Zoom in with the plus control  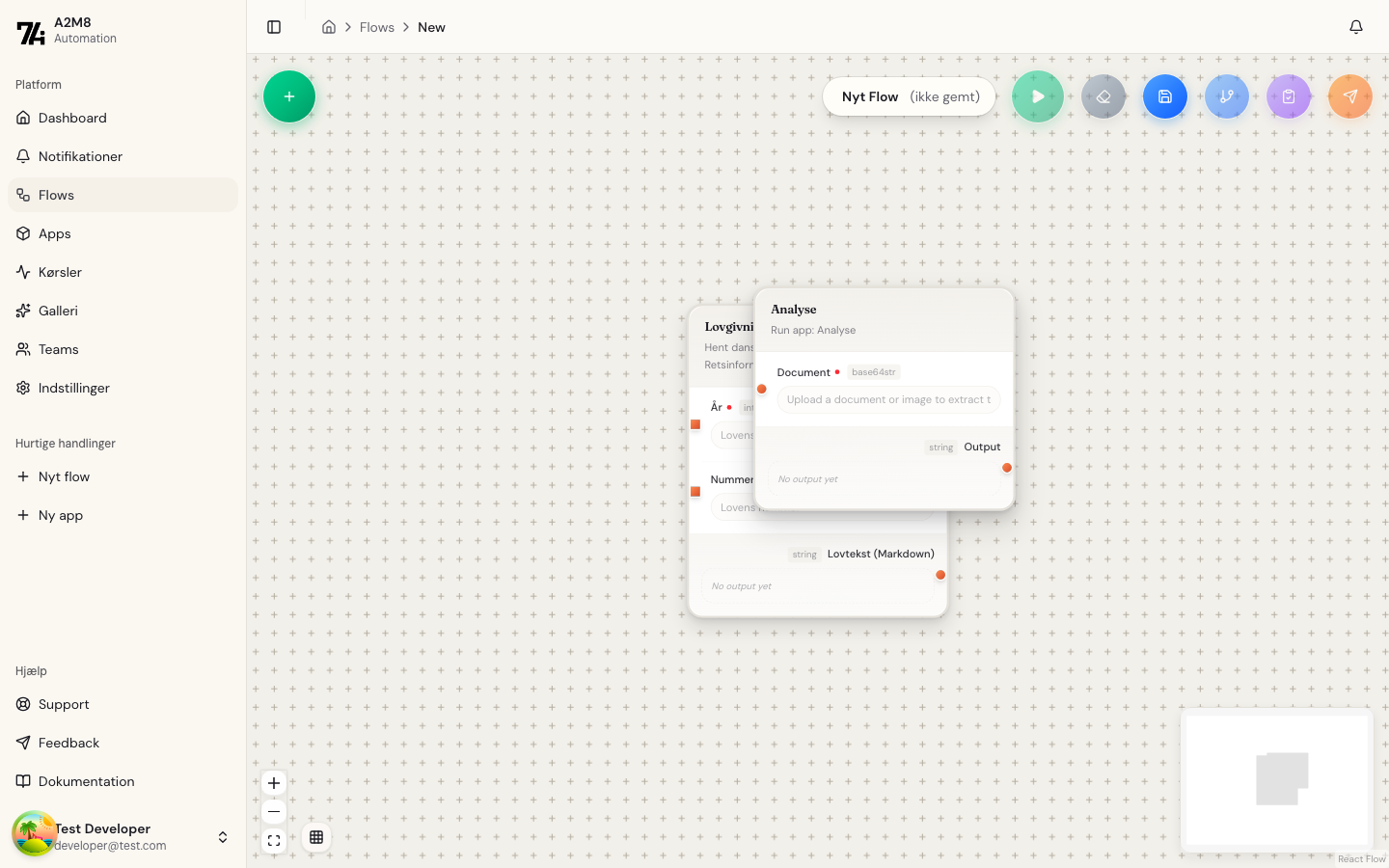click(273, 783)
